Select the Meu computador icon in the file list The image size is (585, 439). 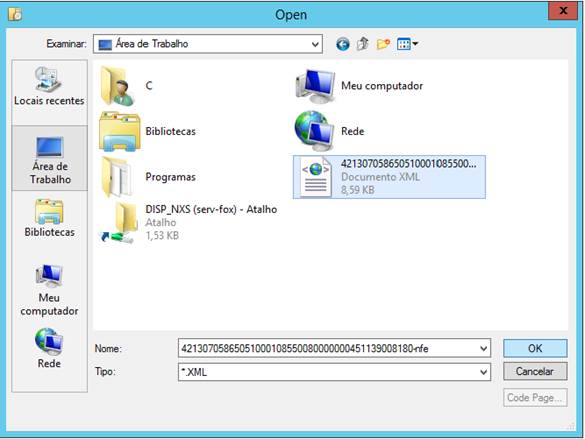315,86
